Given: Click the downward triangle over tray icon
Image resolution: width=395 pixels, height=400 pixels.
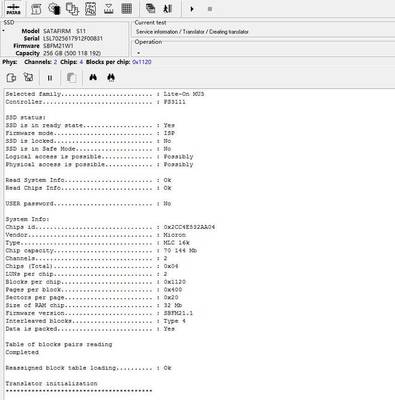Looking at the screenshot, I should tap(108, 9).
